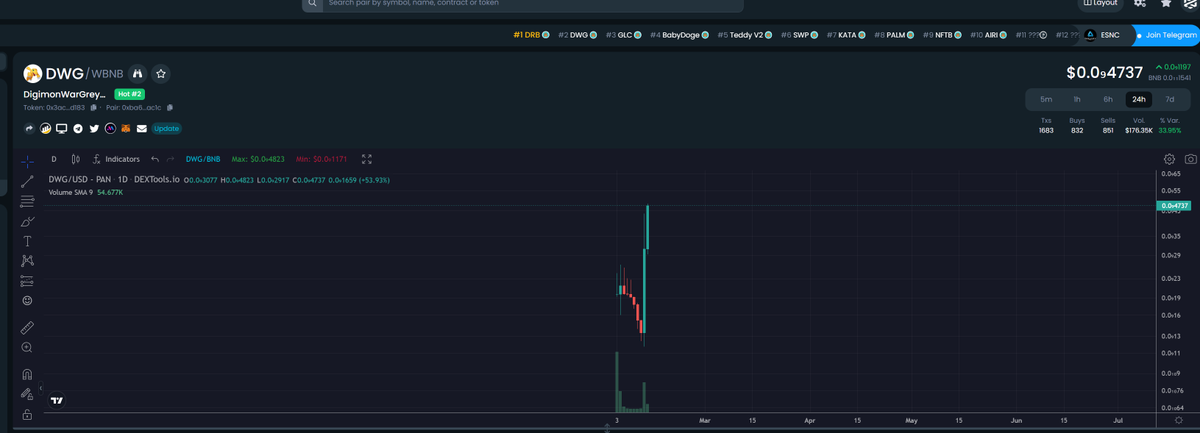Viewport: 1200px width, 433px height.
Task: Toggle stay-in-drawing-mode pencil lock
Action: (27, 394)
